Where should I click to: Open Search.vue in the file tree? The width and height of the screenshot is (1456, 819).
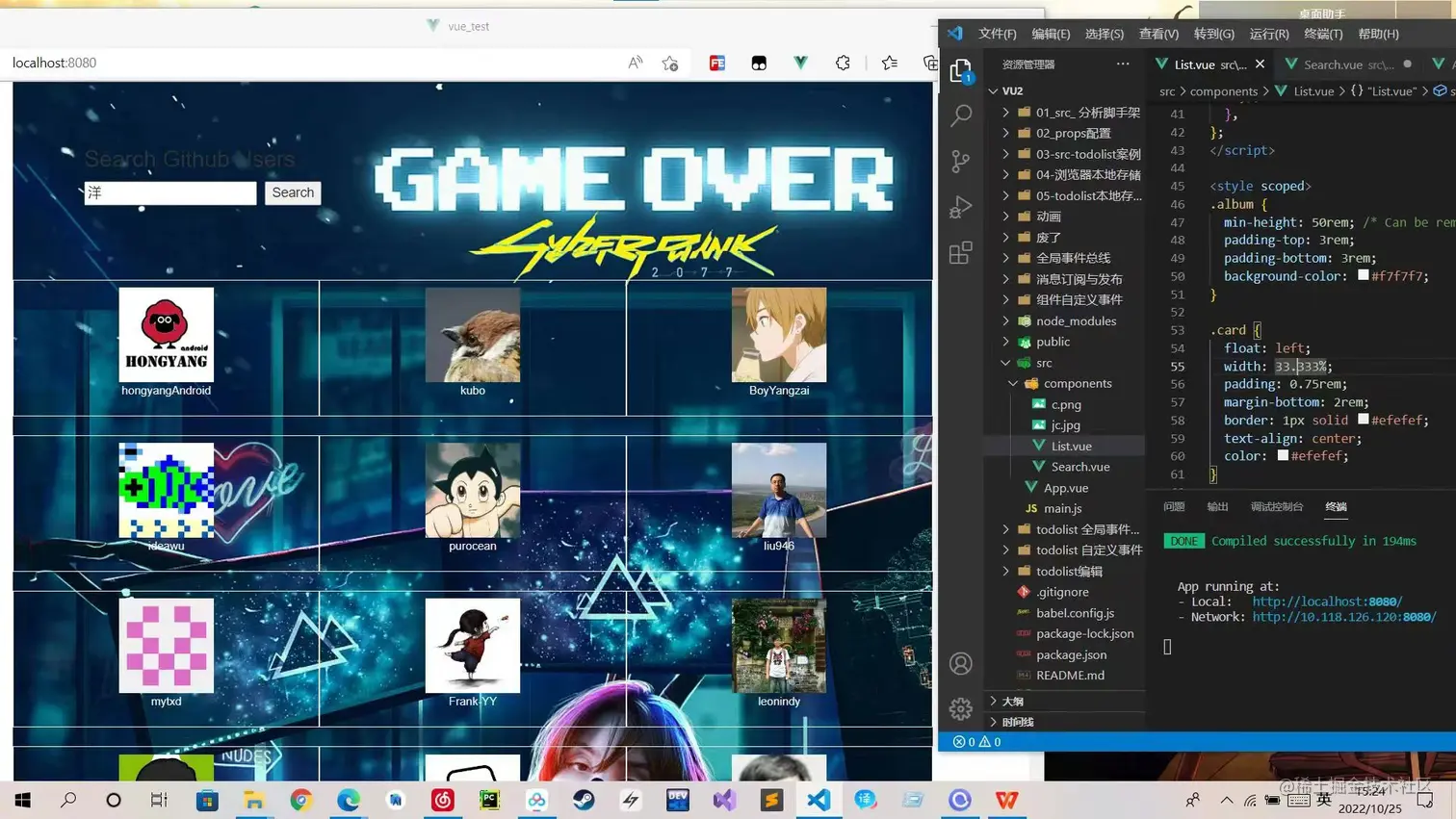click(x=1079, y=467)
